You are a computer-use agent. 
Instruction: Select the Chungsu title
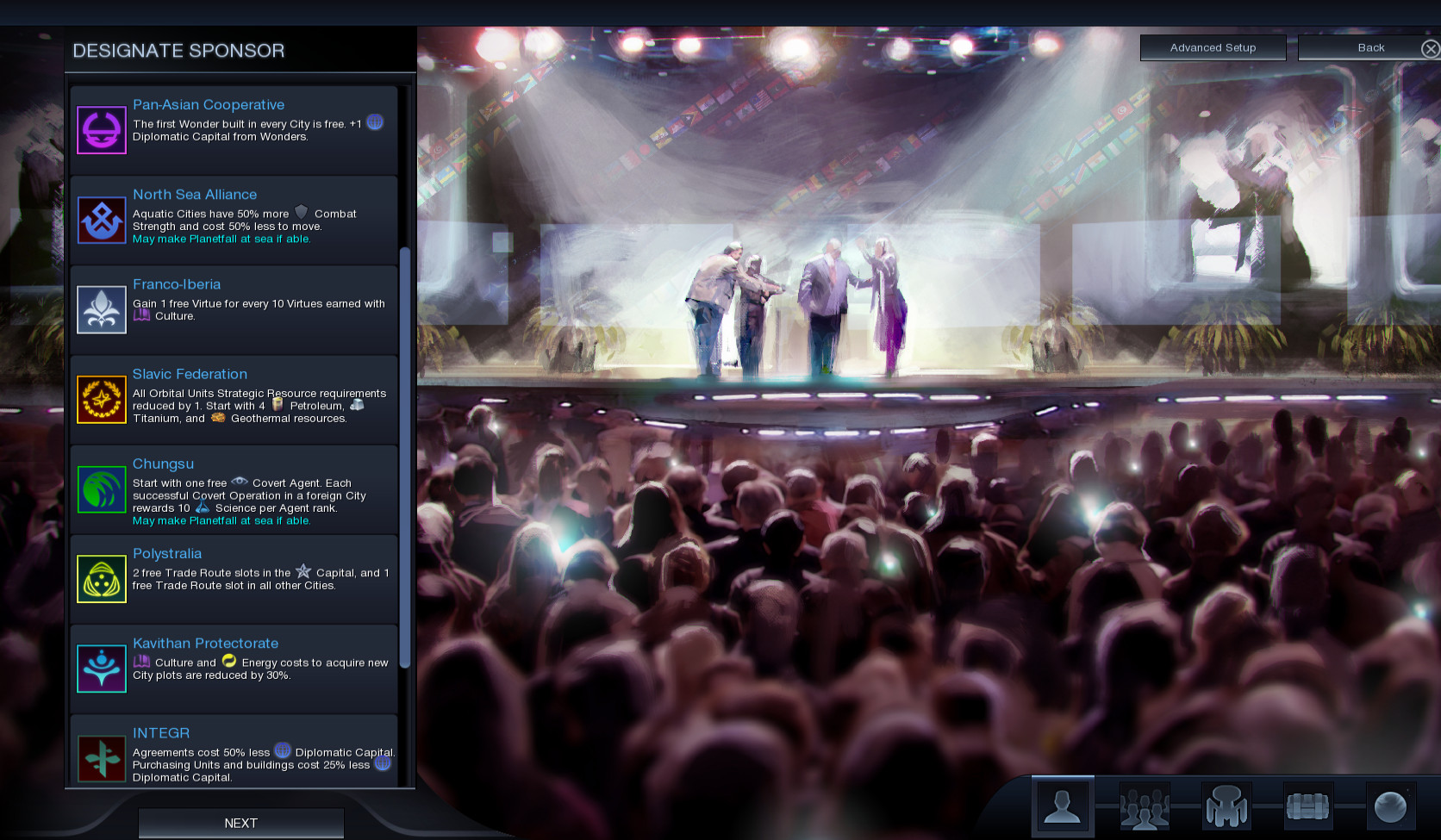coord(163,464)
